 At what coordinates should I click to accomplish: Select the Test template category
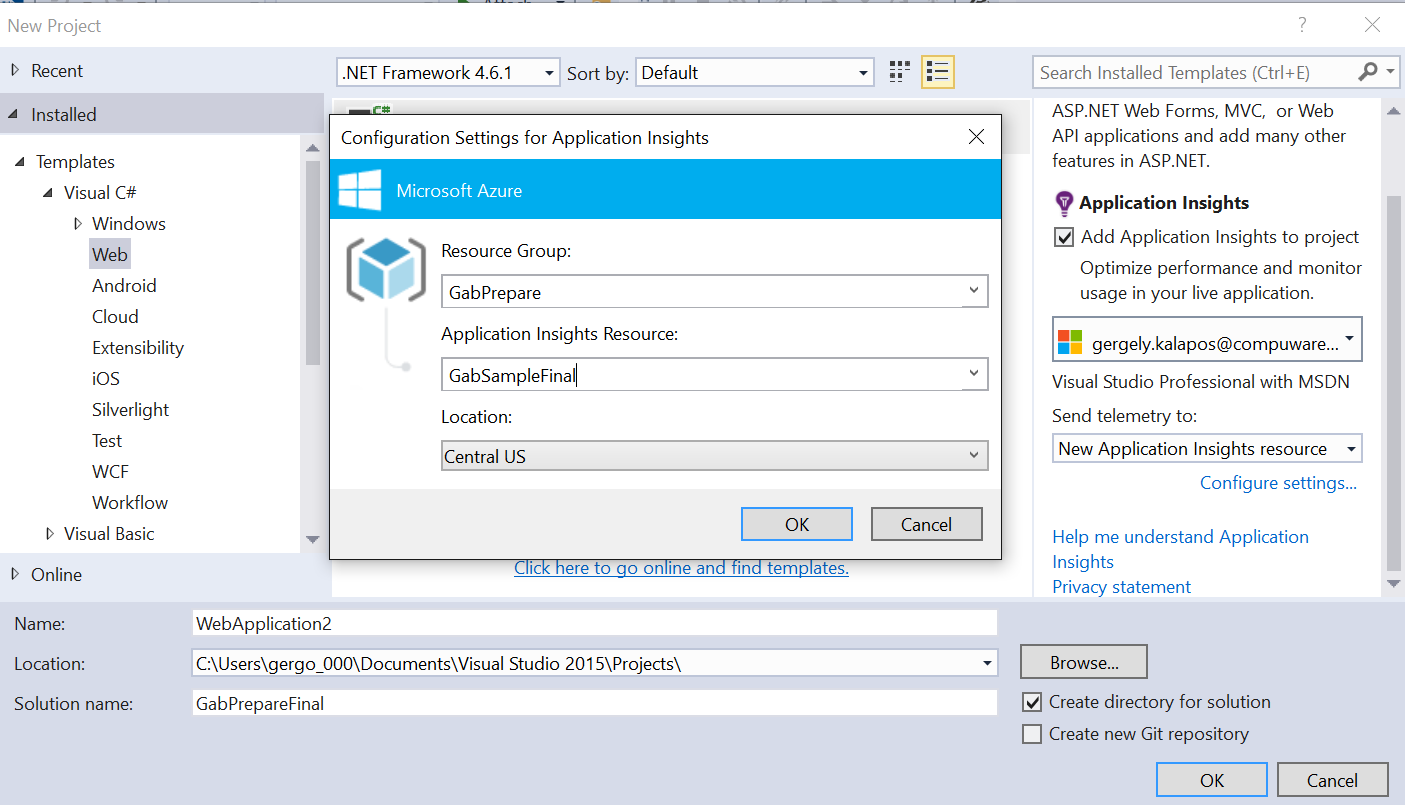107,440
